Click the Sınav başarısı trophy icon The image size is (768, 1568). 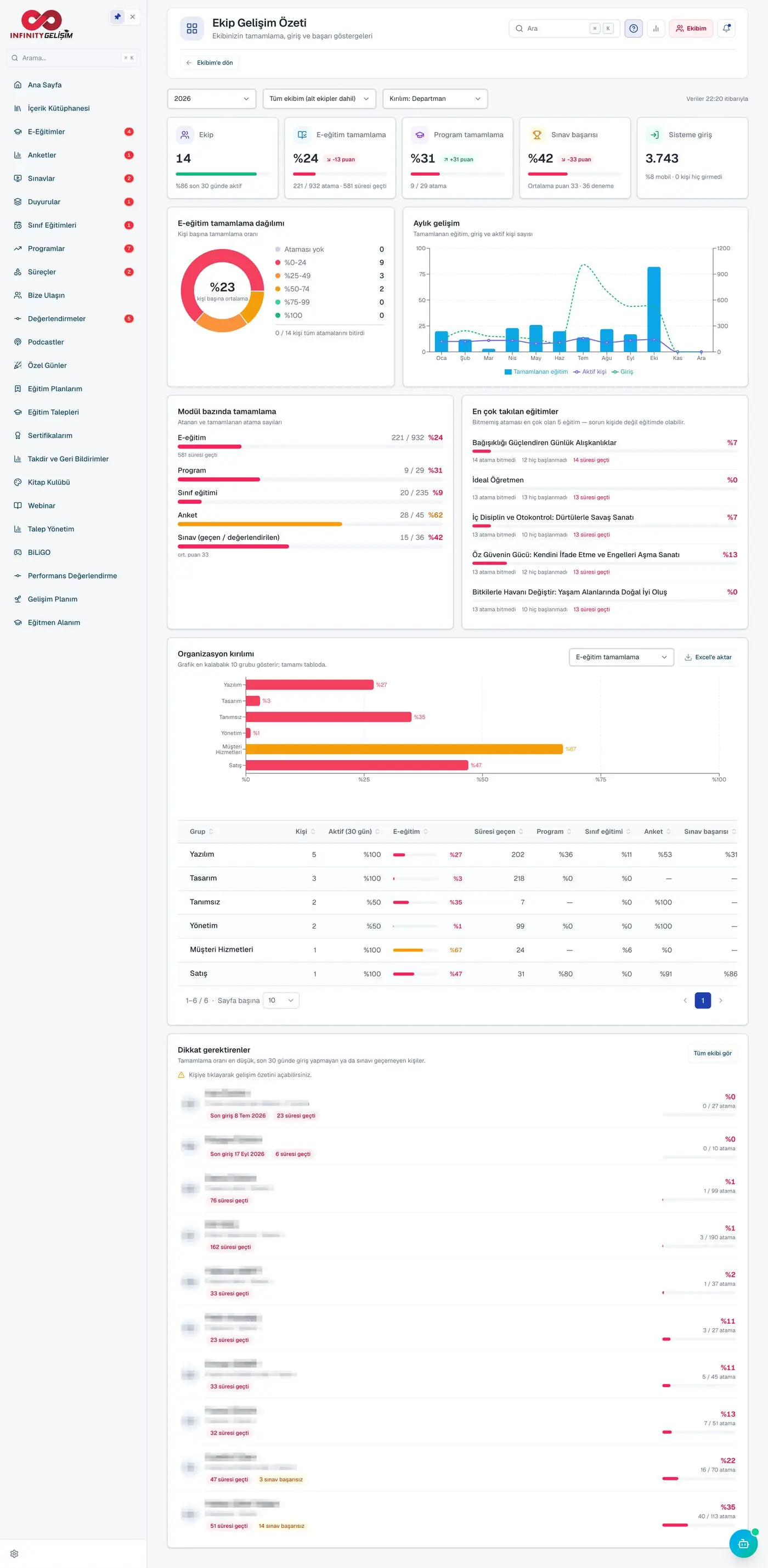537,134
